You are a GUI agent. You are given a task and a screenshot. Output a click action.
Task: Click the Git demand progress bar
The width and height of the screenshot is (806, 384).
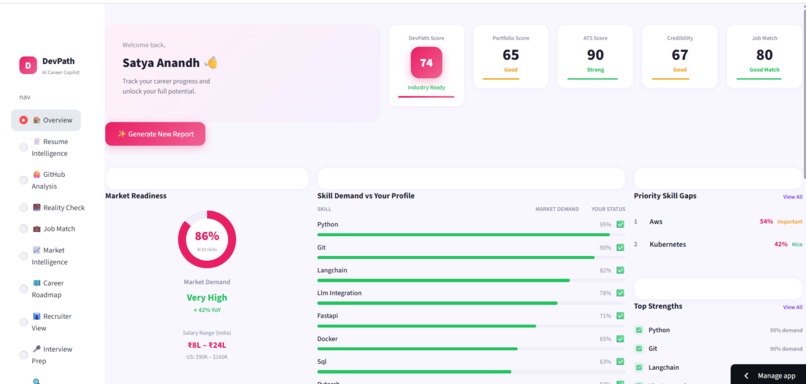coord(471,258)
